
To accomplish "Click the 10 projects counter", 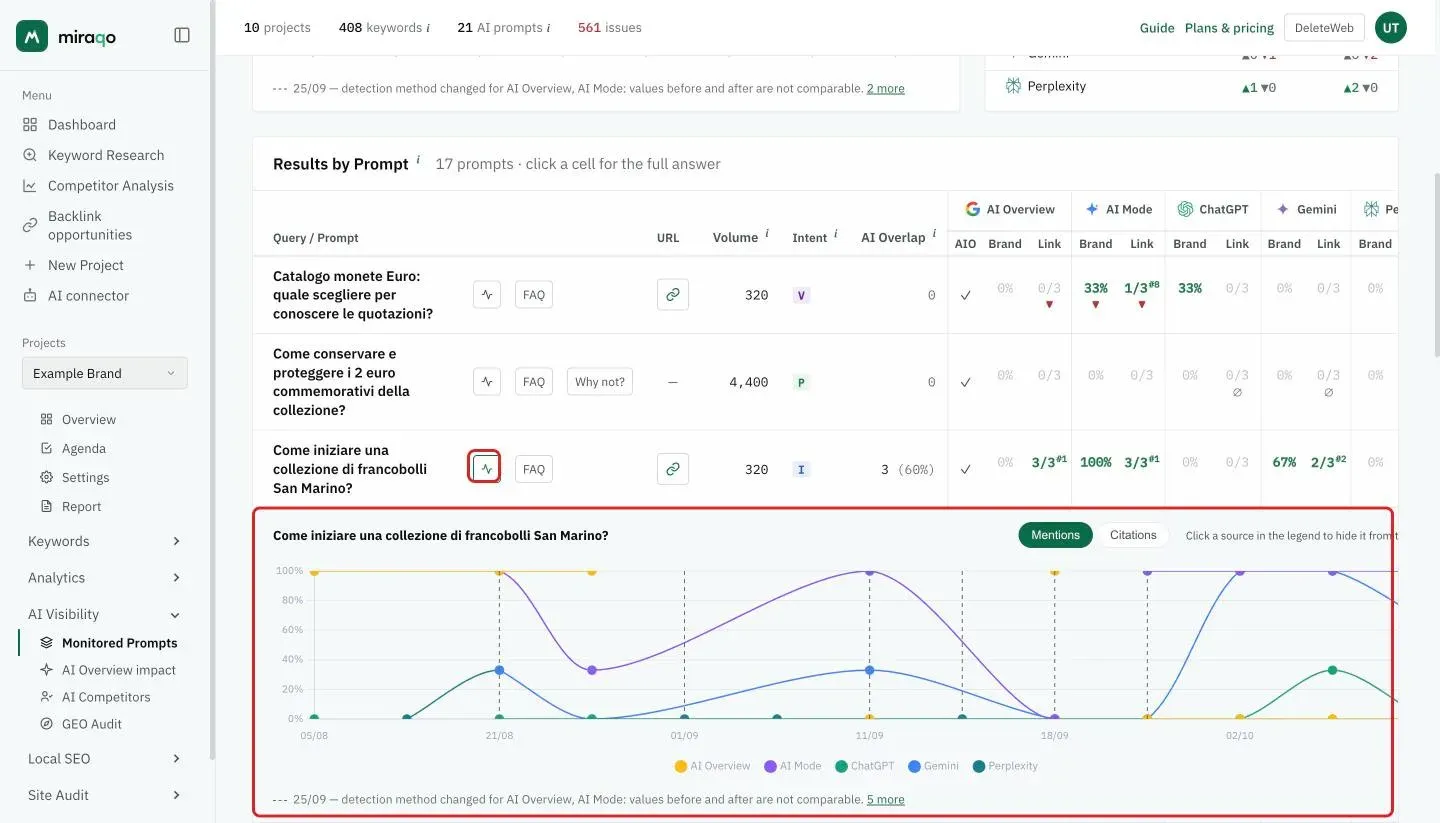I will pos(277,27).
